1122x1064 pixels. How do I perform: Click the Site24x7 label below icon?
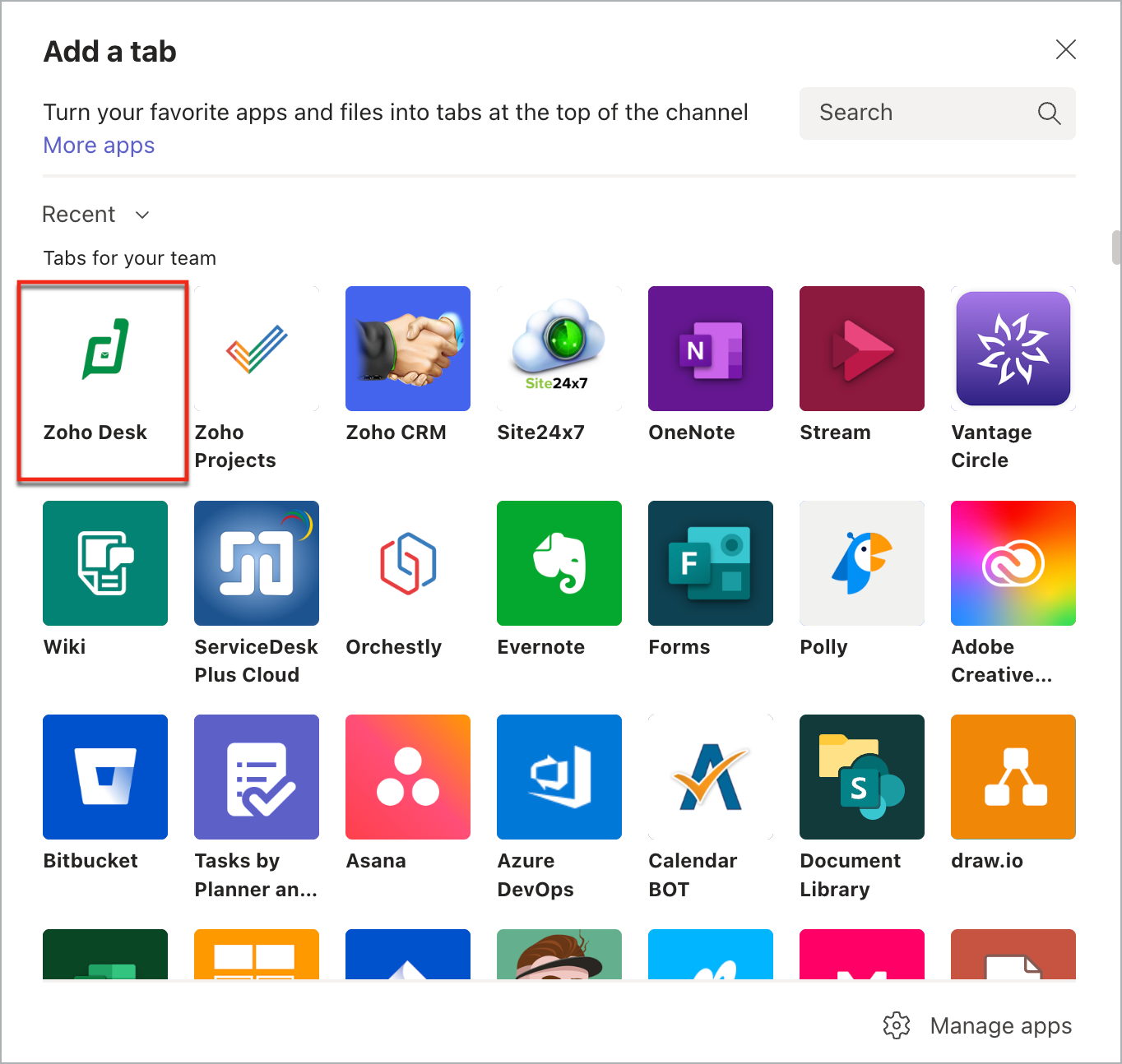point(541,433)
